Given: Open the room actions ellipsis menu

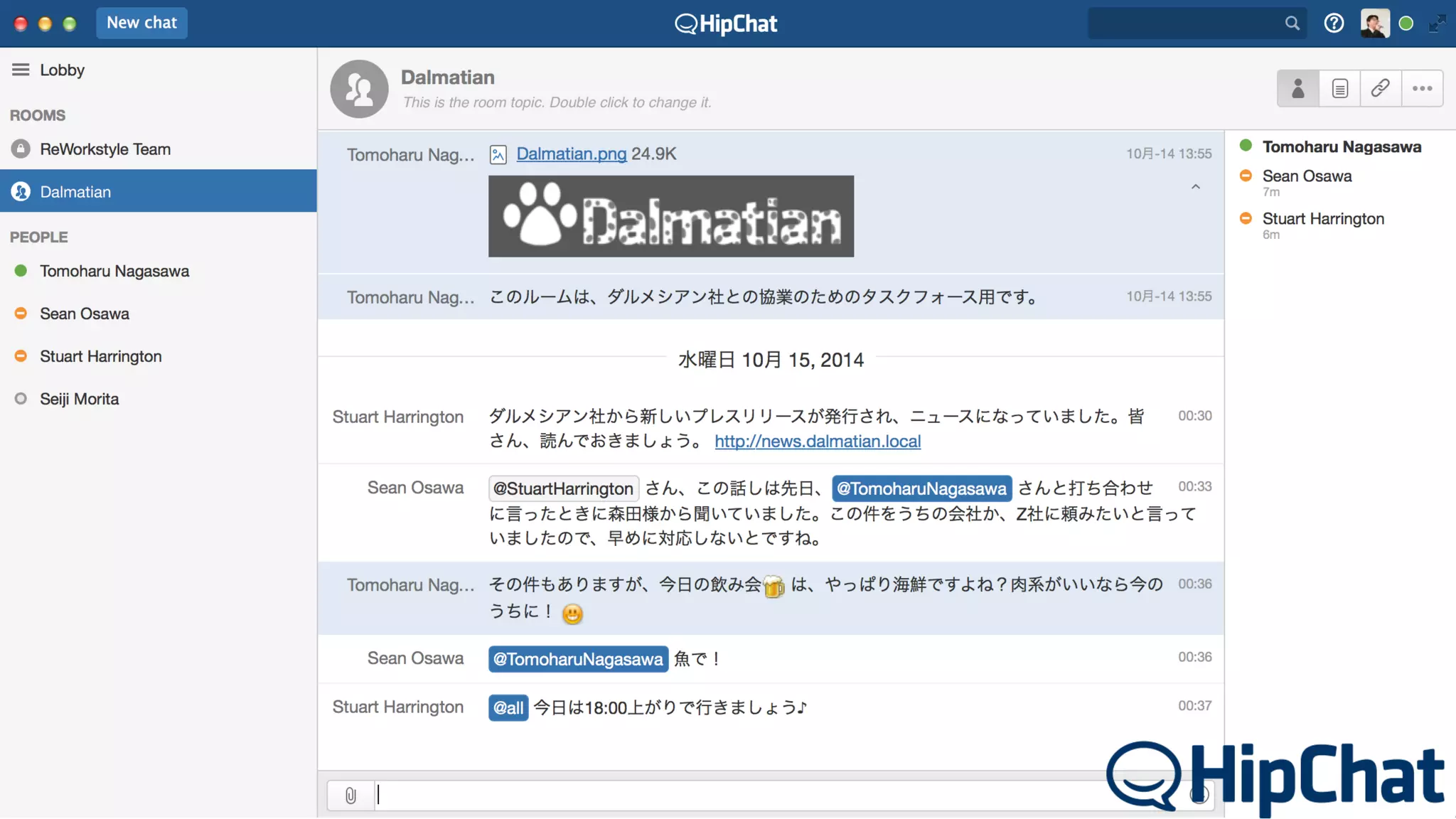Looking at the screenshot, I should point(1422,89).
